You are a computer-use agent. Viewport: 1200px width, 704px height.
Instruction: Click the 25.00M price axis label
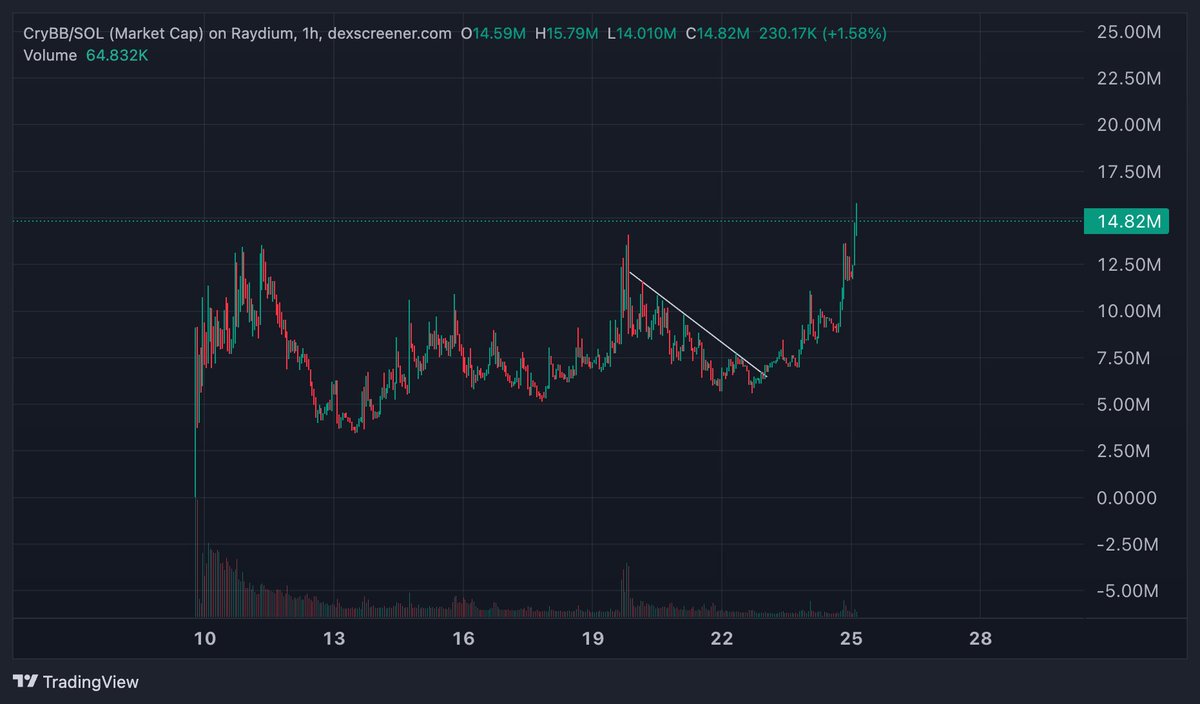pyautogui.click(x=1128, y=32)
